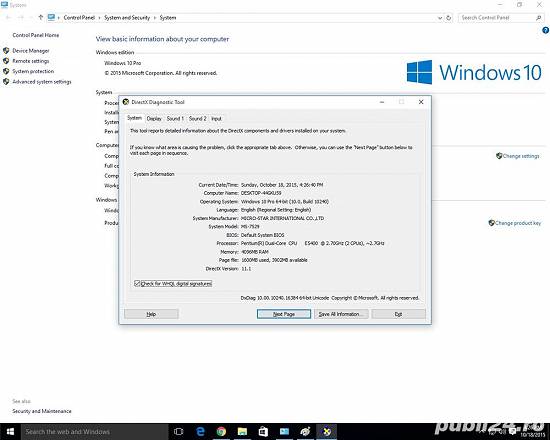Open Advanced system settings link
This screenshot has width=550, height=440.
[x=42, y=82]
